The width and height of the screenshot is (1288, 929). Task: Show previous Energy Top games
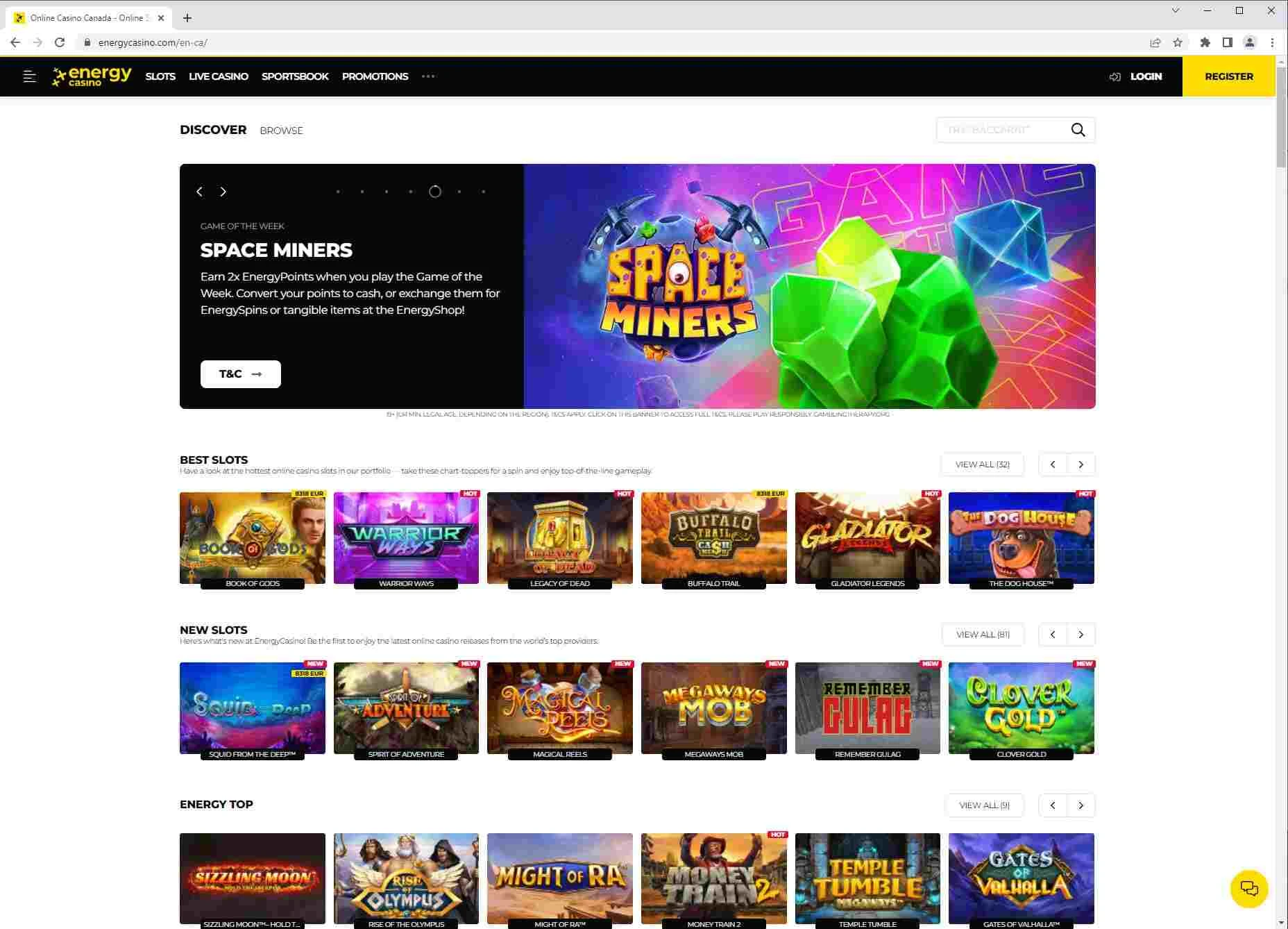click(1053, 805)
